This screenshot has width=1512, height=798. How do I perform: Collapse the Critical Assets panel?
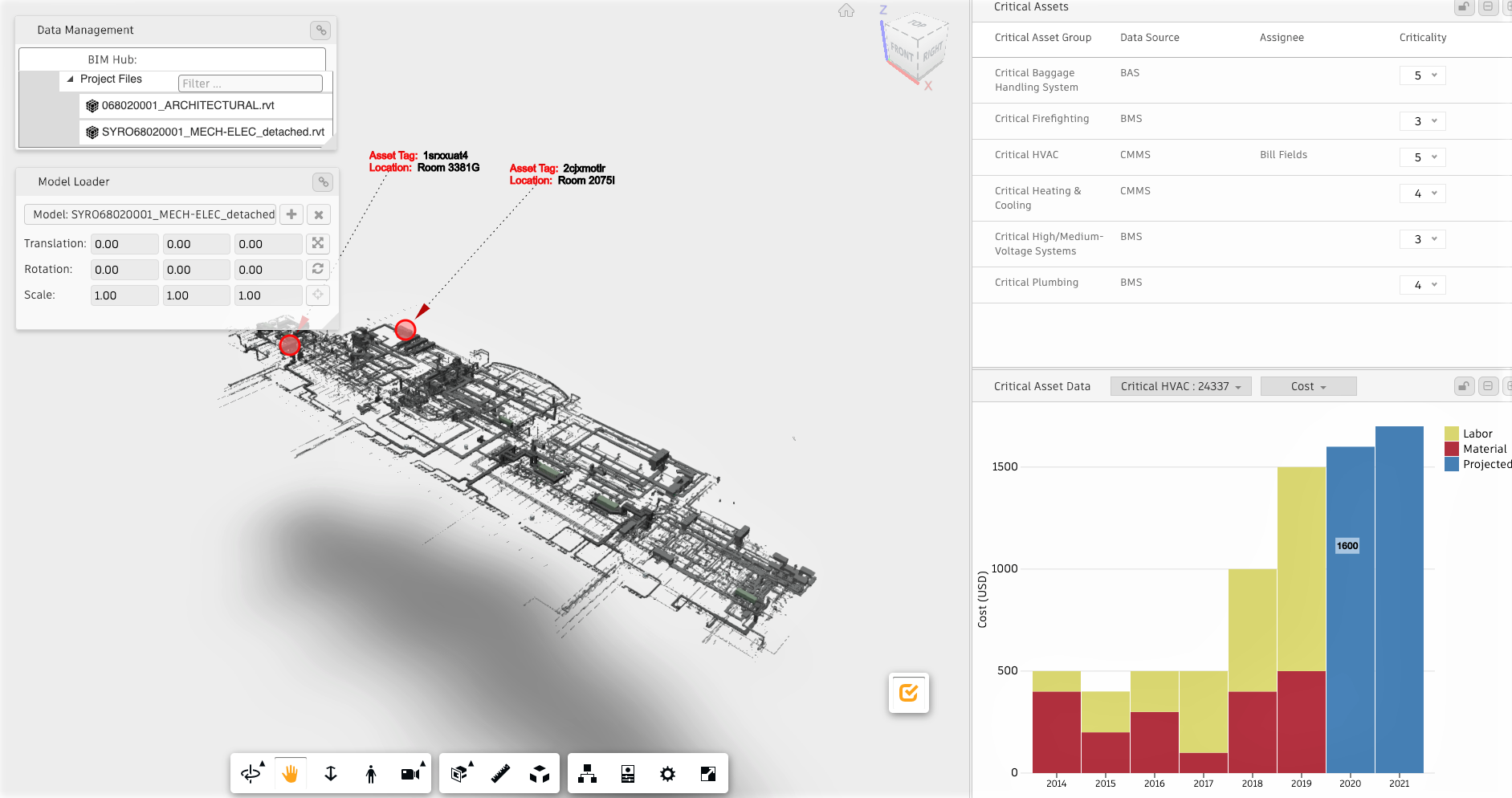click(x=1488, y=7)
